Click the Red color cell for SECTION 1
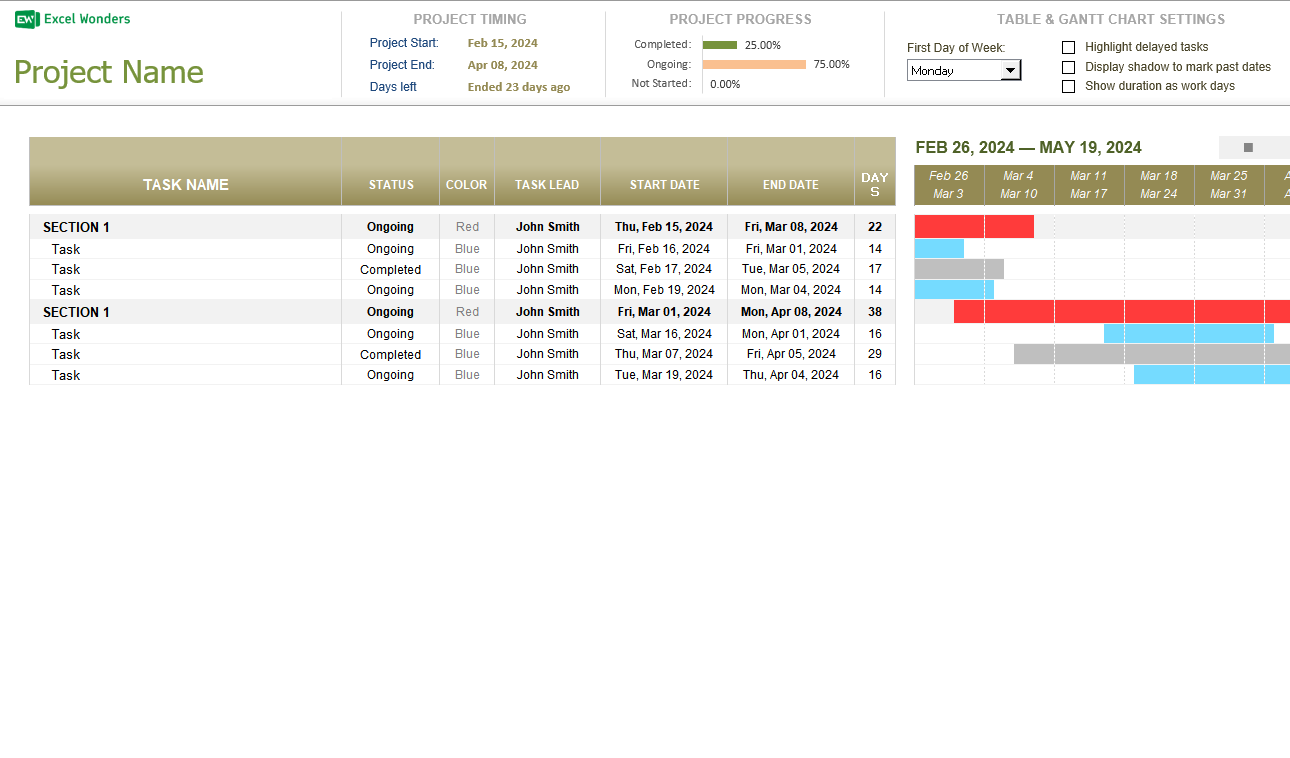This screenshot has width=1290, height=758. point(466,227)
